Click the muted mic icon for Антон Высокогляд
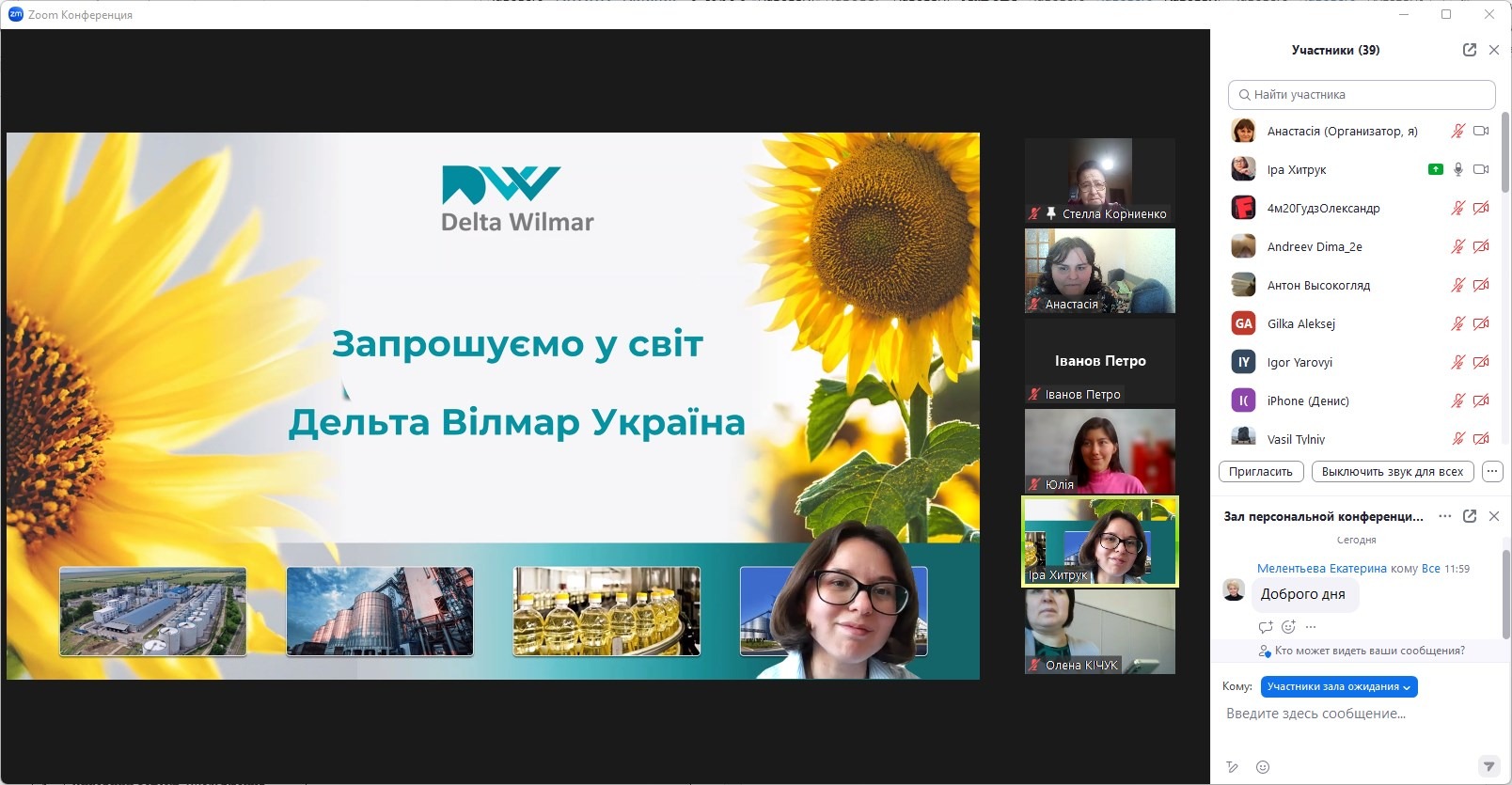 (1457, 286)
